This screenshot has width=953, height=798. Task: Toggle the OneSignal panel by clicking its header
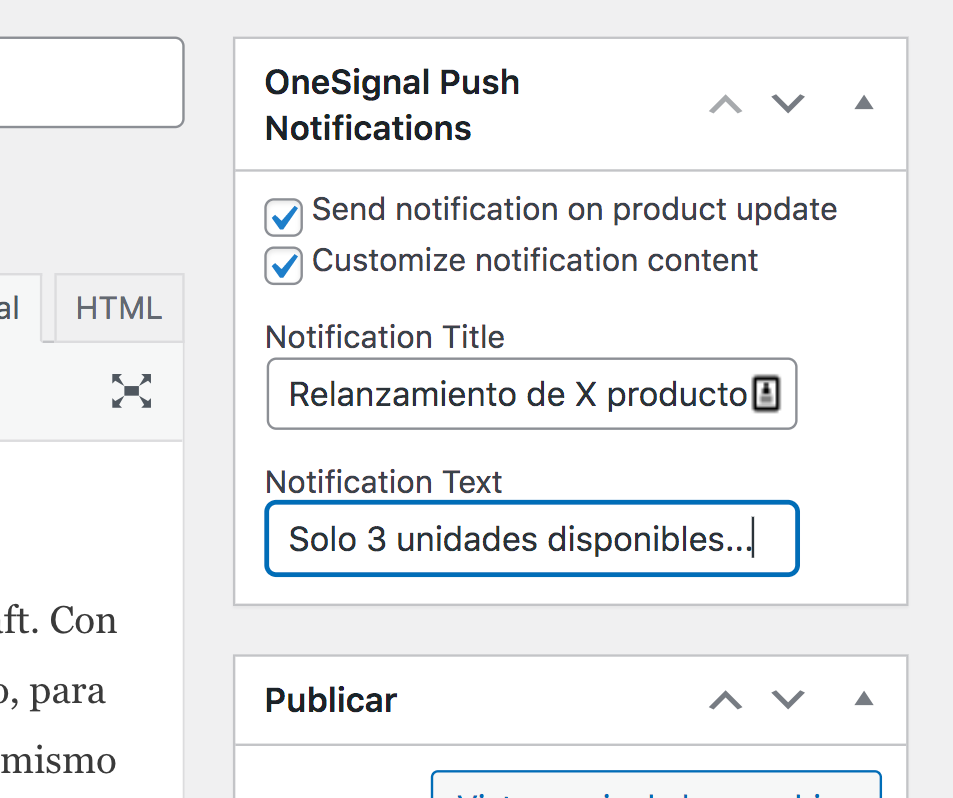pyautogui.click(x=392, y=104)
